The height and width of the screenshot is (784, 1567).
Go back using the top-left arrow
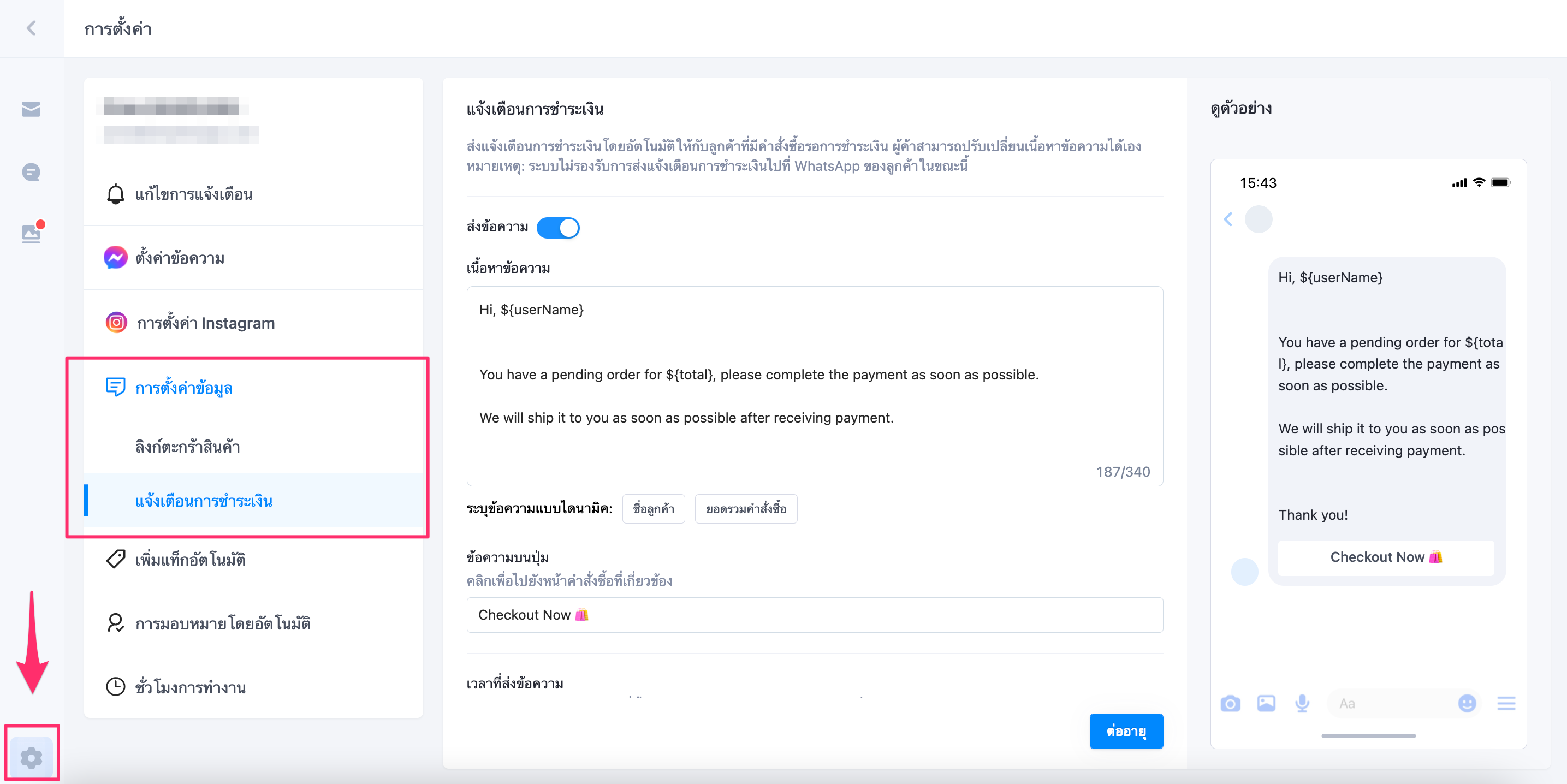[32, 28]
